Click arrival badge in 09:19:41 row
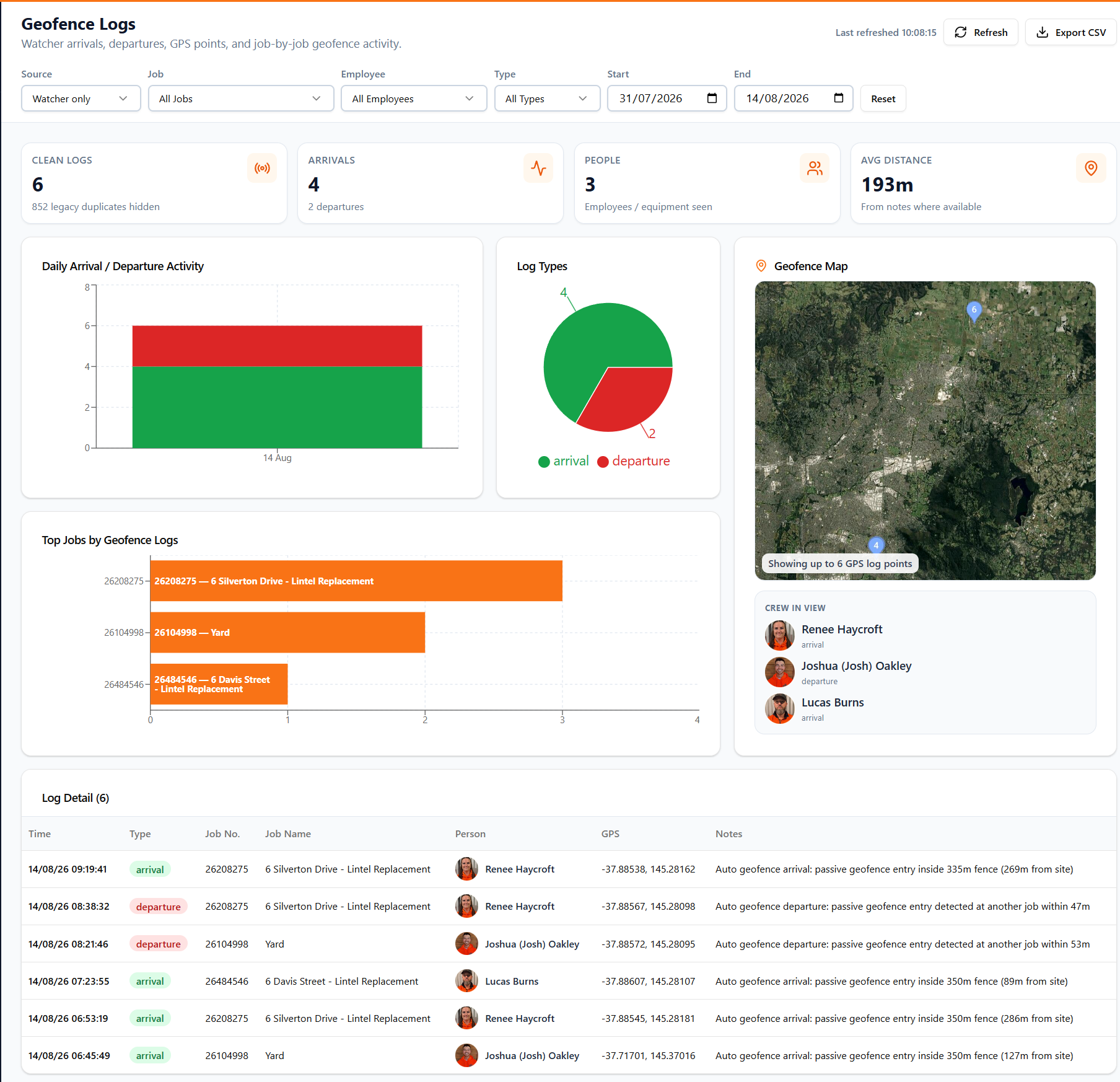This screenshot has width=1120, height=1082. pyautogui.click(x=150, y=869)
